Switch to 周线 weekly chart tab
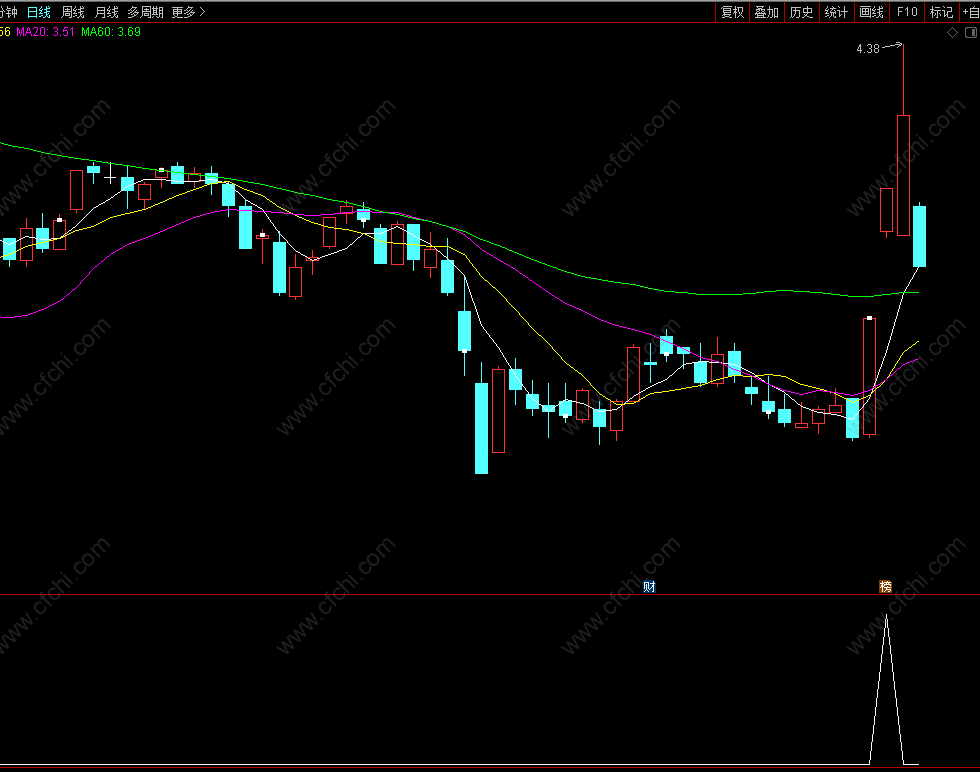Image resolution: width=980 pixels, height=772 pixels. click(x=72, y=12)
